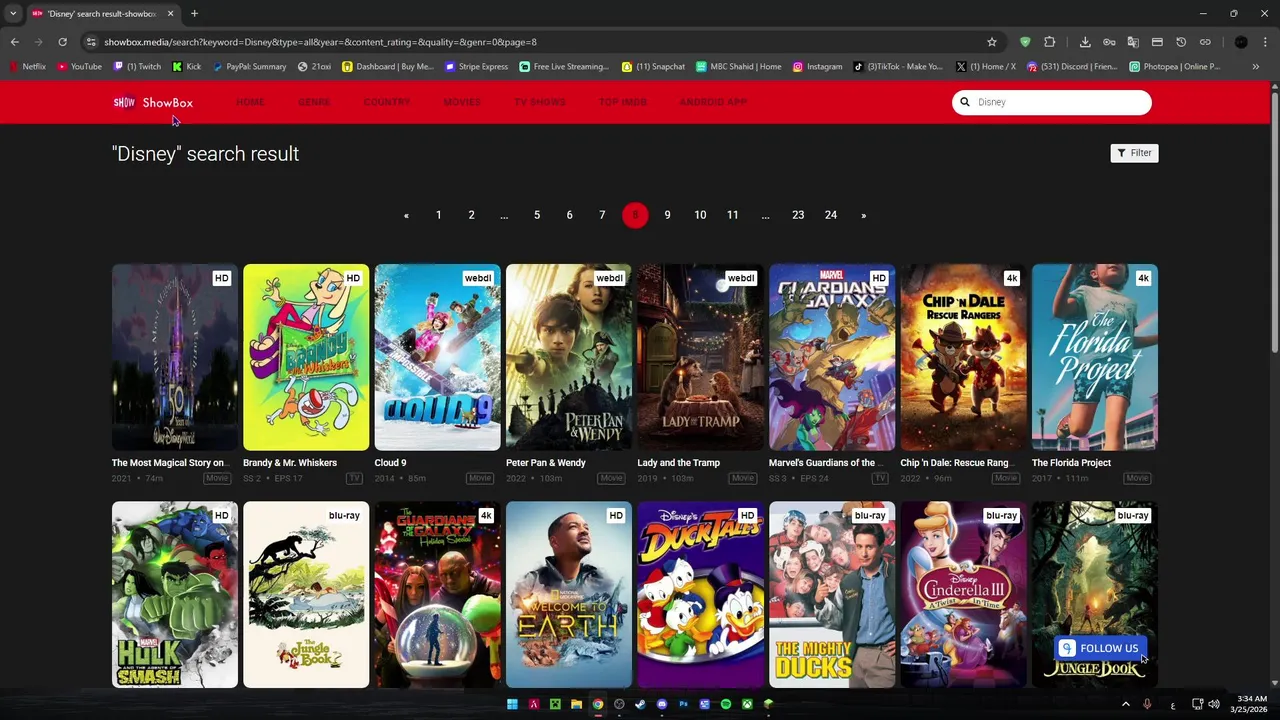Open File Explorer from the taskbar
Screen dimensions: 1280x720
pyautogui.click(x=576, y=704)
